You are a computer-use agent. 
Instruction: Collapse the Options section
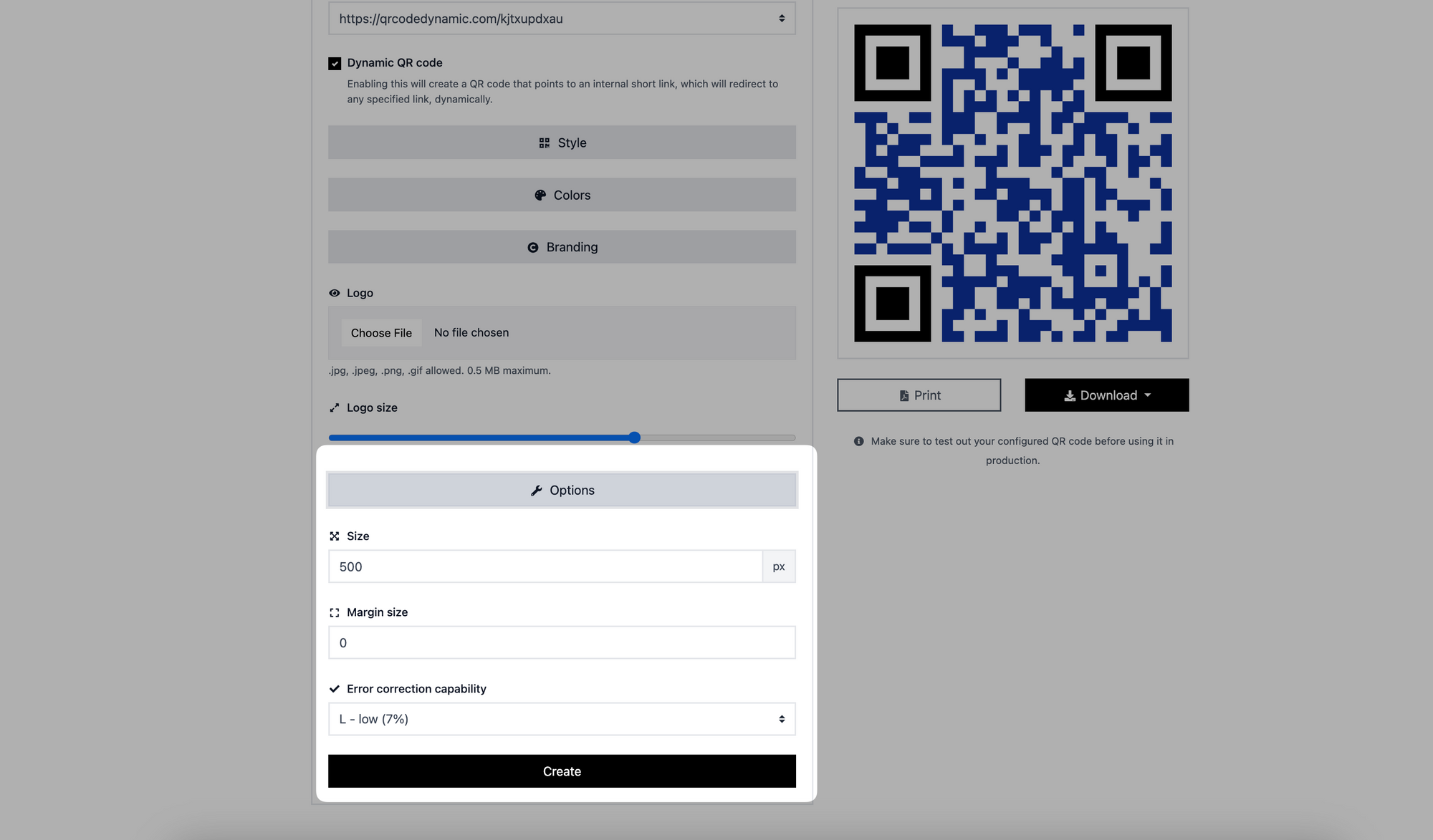tap(562, 491)
